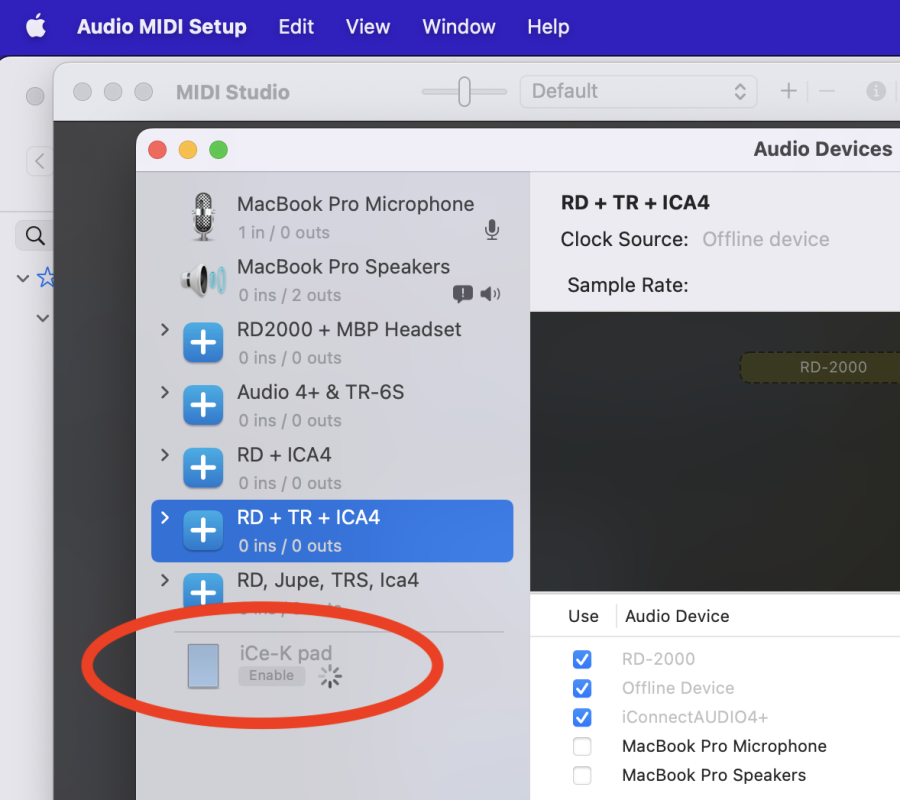Click the iCe-K pad device icon
This screenshot has height=800, width=900.
click(x=203, y=666)
